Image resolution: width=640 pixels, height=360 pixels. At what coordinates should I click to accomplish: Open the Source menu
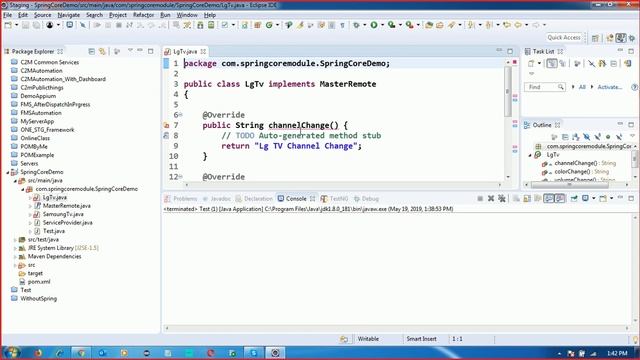[42, 15]
